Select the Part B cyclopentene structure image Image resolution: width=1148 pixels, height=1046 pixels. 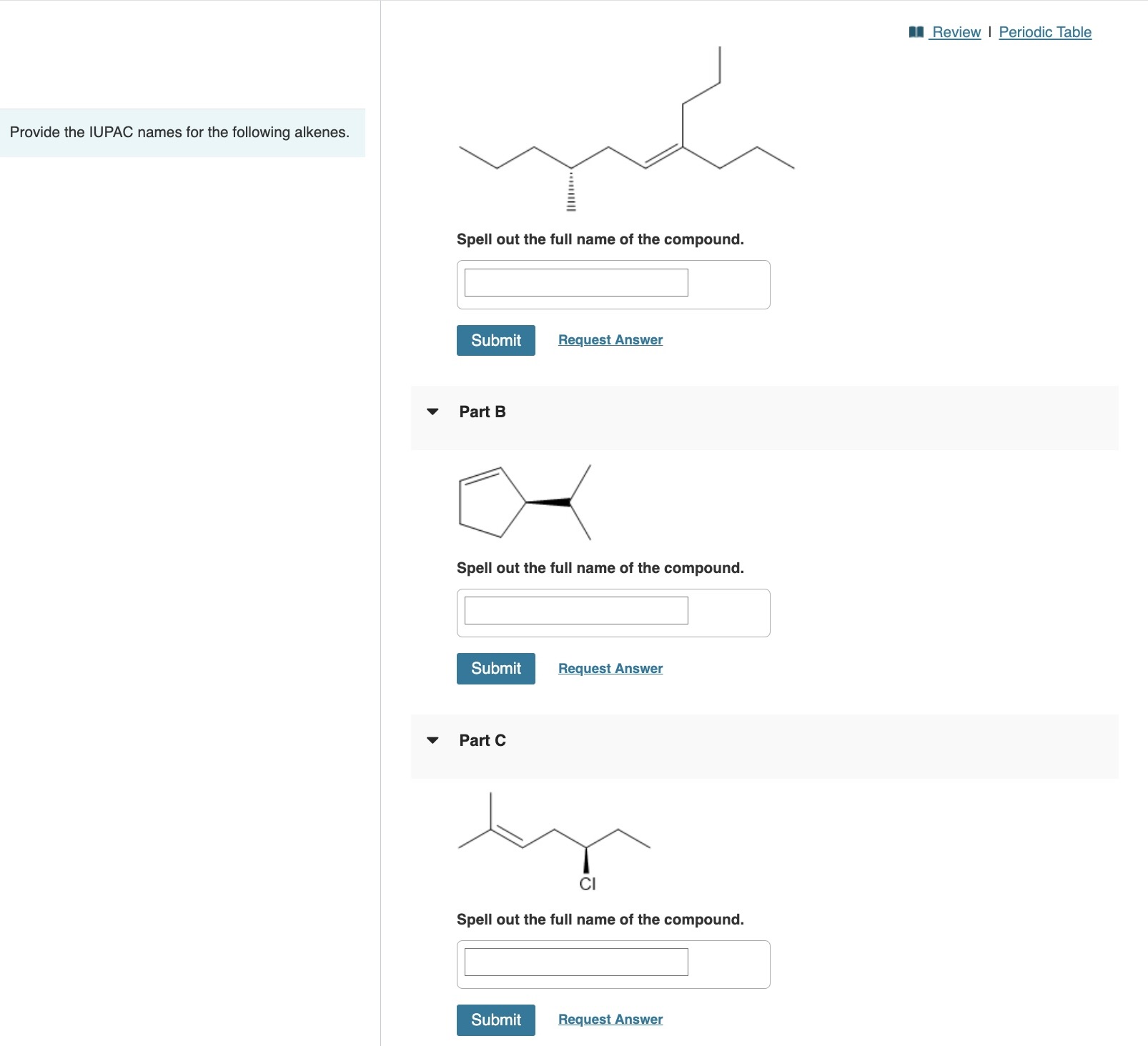coord(523,500)
